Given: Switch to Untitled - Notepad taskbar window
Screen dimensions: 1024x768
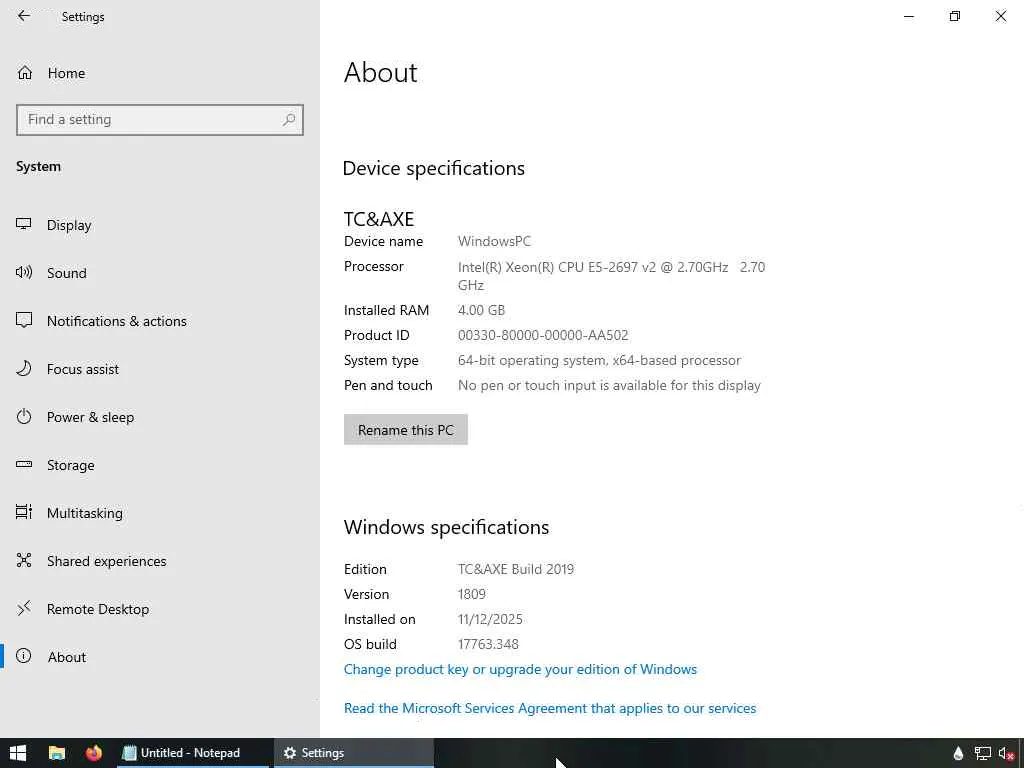Looking at the screenshot, I should (x=192, y=753).
